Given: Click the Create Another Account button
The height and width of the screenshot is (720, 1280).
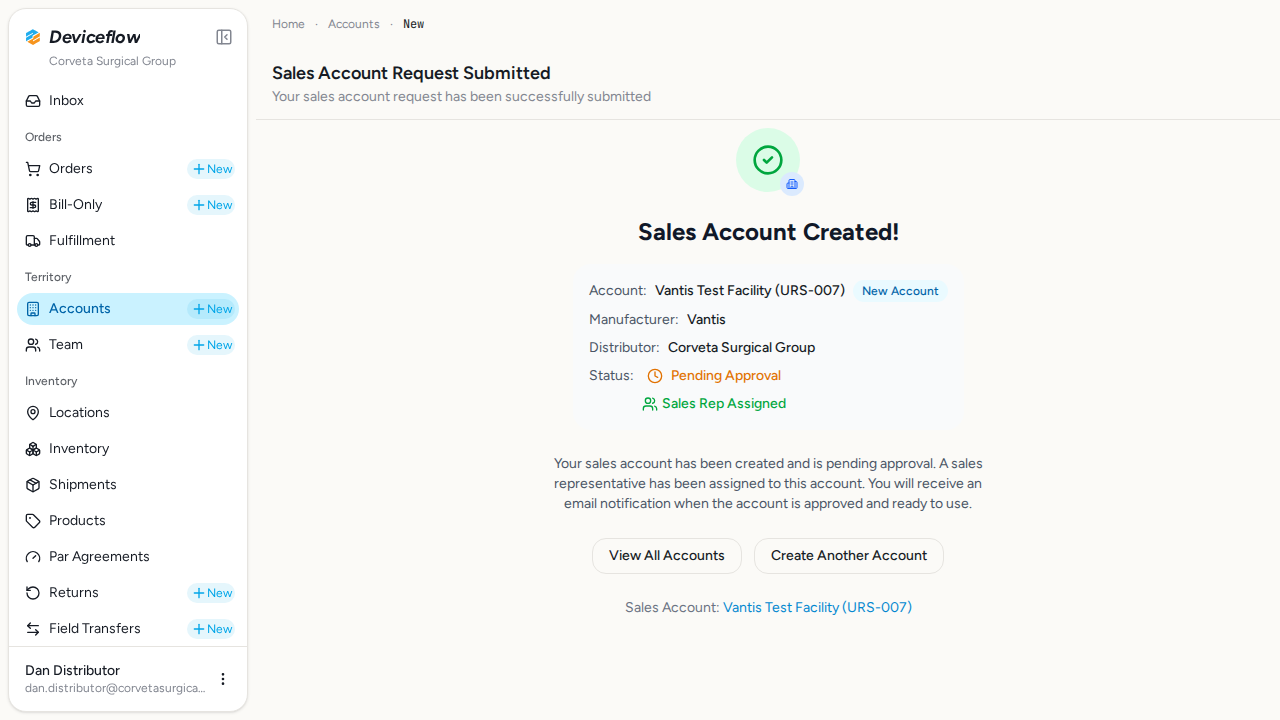Looking at the screenshot, I should pos(849,556).
